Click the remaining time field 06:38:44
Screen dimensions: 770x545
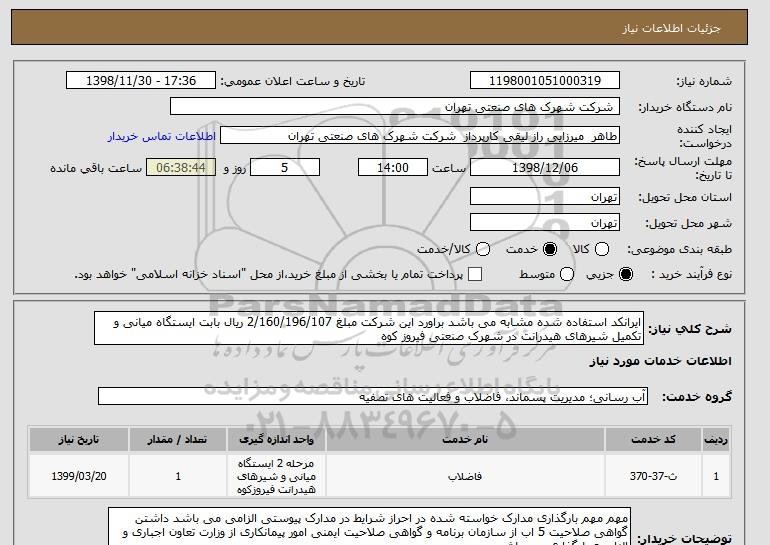pos(181,167)
